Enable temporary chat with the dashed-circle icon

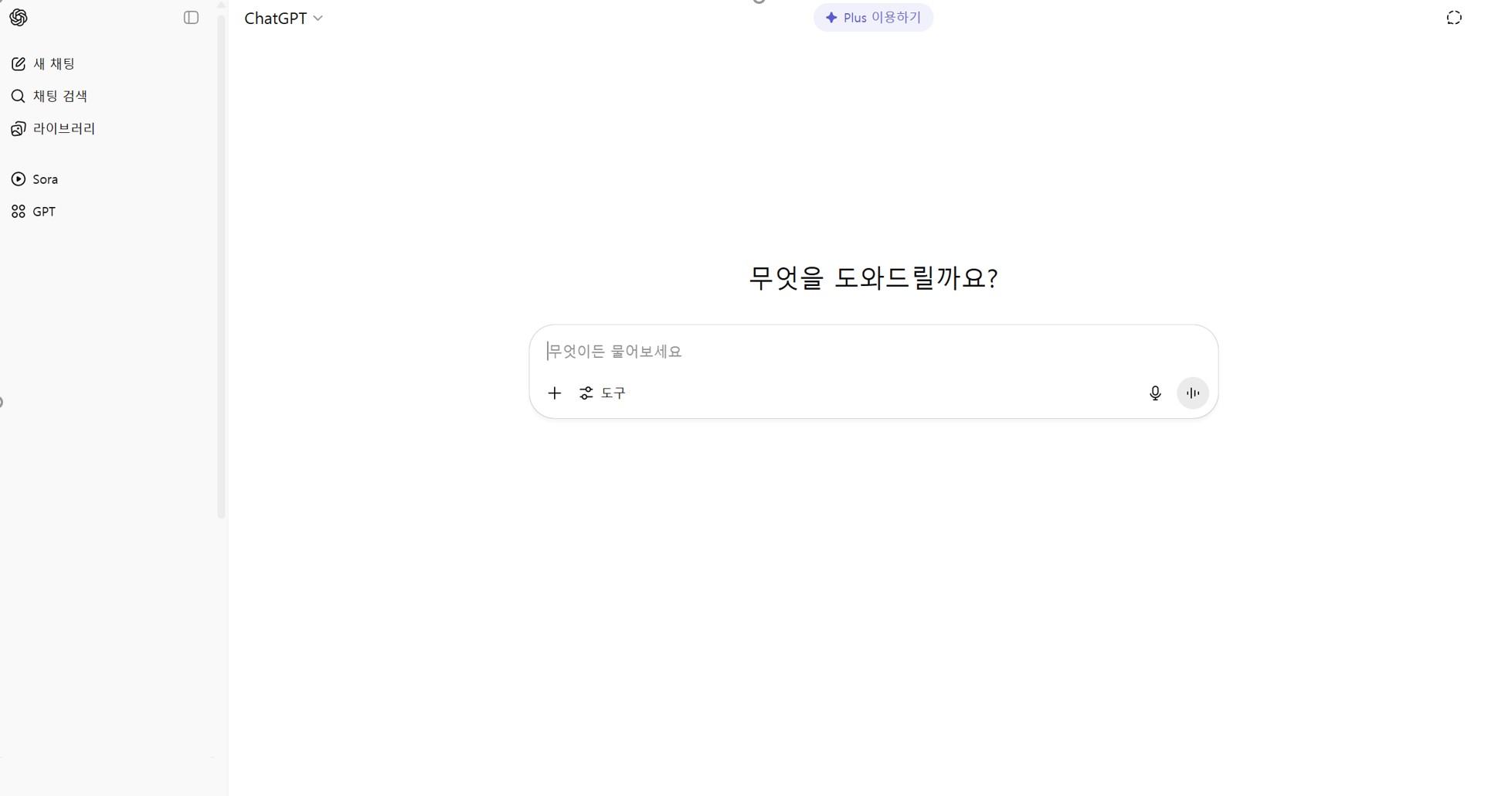coord(1454,17)
